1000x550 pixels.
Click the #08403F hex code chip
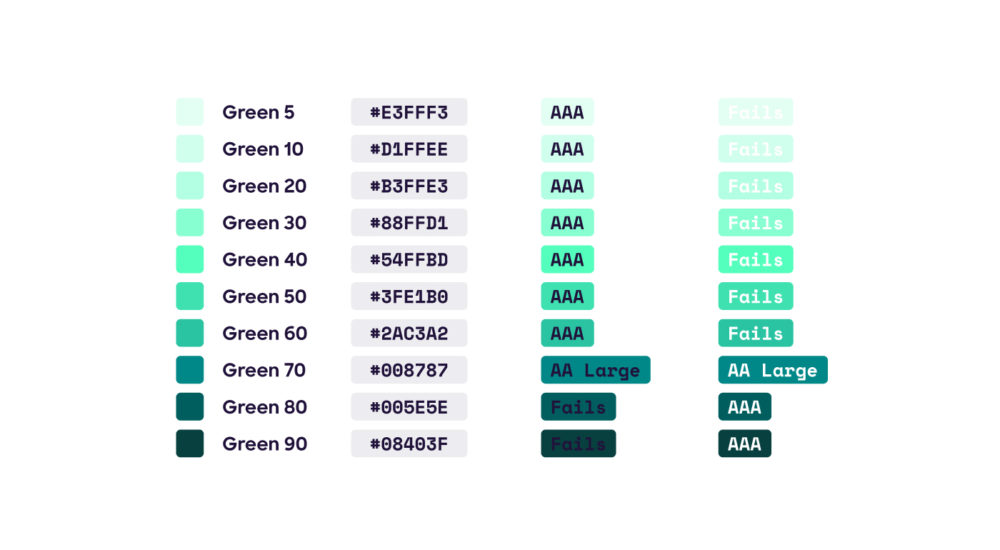409,443
